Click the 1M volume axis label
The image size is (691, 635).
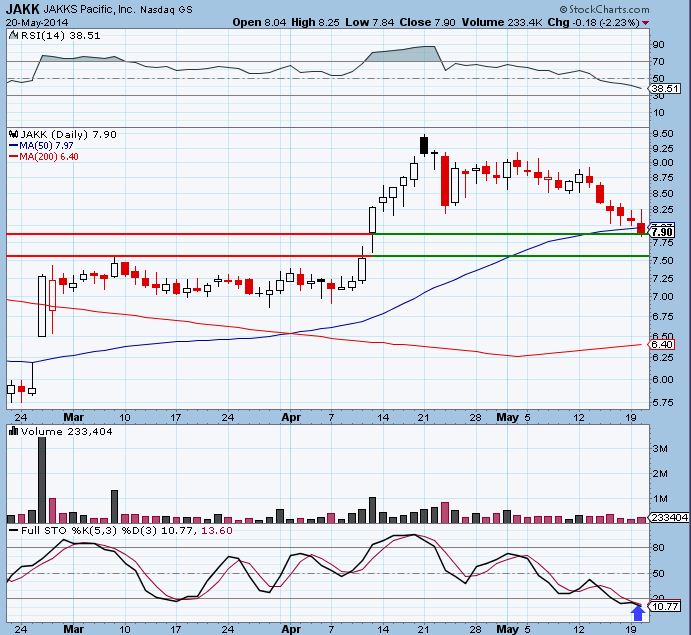[x=660, y=499]
